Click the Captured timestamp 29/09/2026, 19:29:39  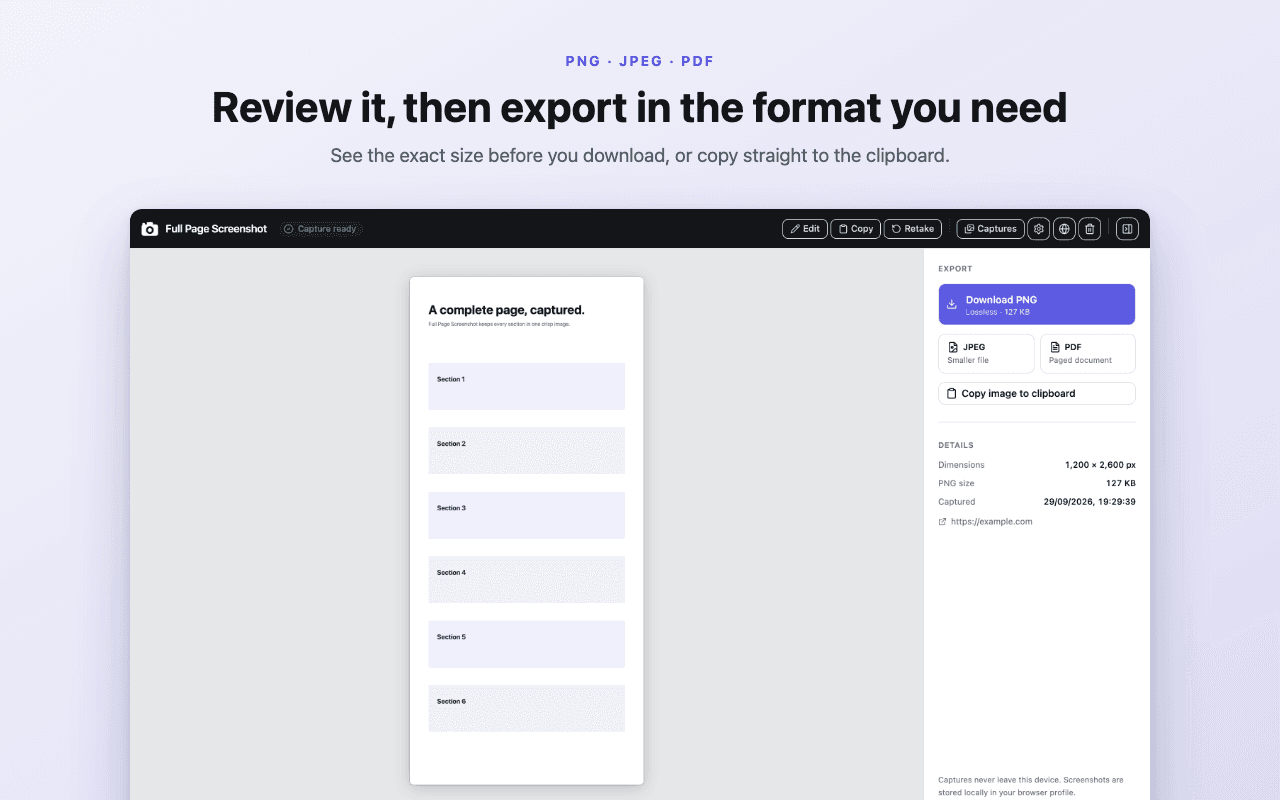coord(1089,501)
